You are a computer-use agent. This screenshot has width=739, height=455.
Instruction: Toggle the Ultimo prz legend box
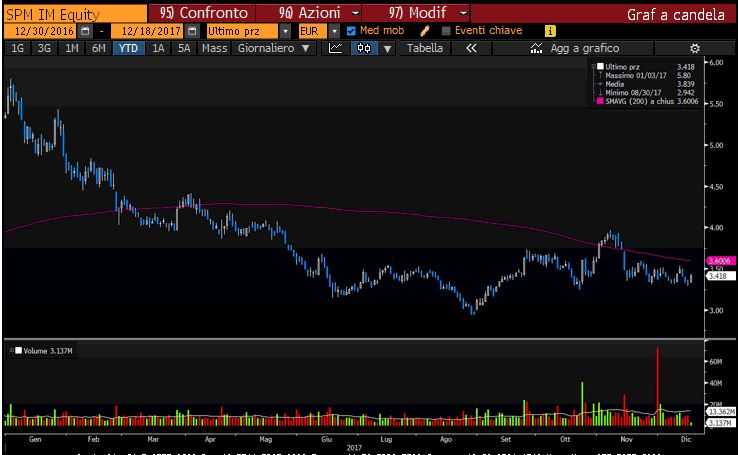[x=600, y=66]
